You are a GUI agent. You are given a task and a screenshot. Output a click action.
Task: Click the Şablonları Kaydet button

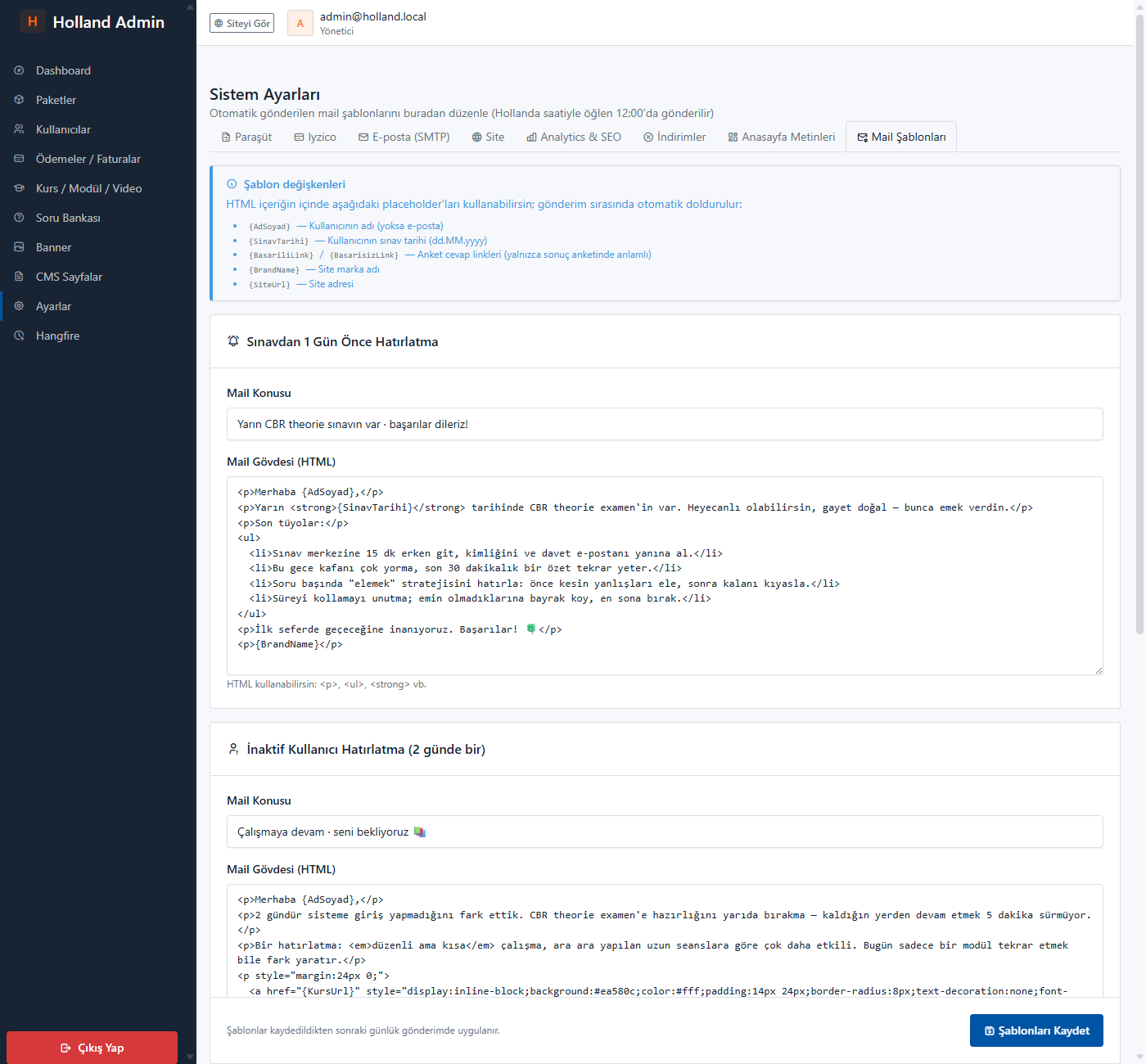(x=1036, y=1030)
